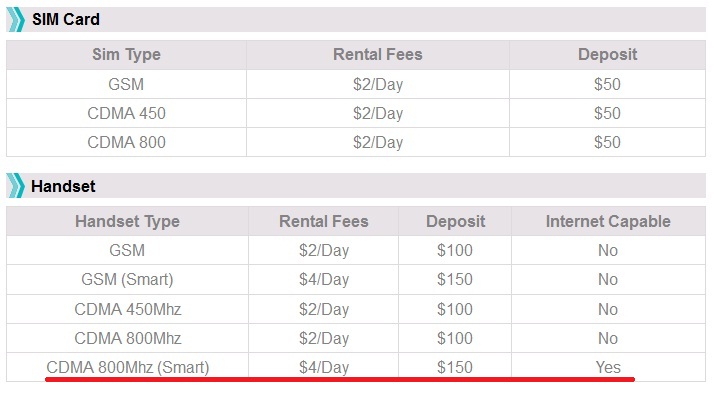Click the $4/Day fee for CDMA 800Mhz (Smart)
The image size is (714, 393).
pos(324,367)
